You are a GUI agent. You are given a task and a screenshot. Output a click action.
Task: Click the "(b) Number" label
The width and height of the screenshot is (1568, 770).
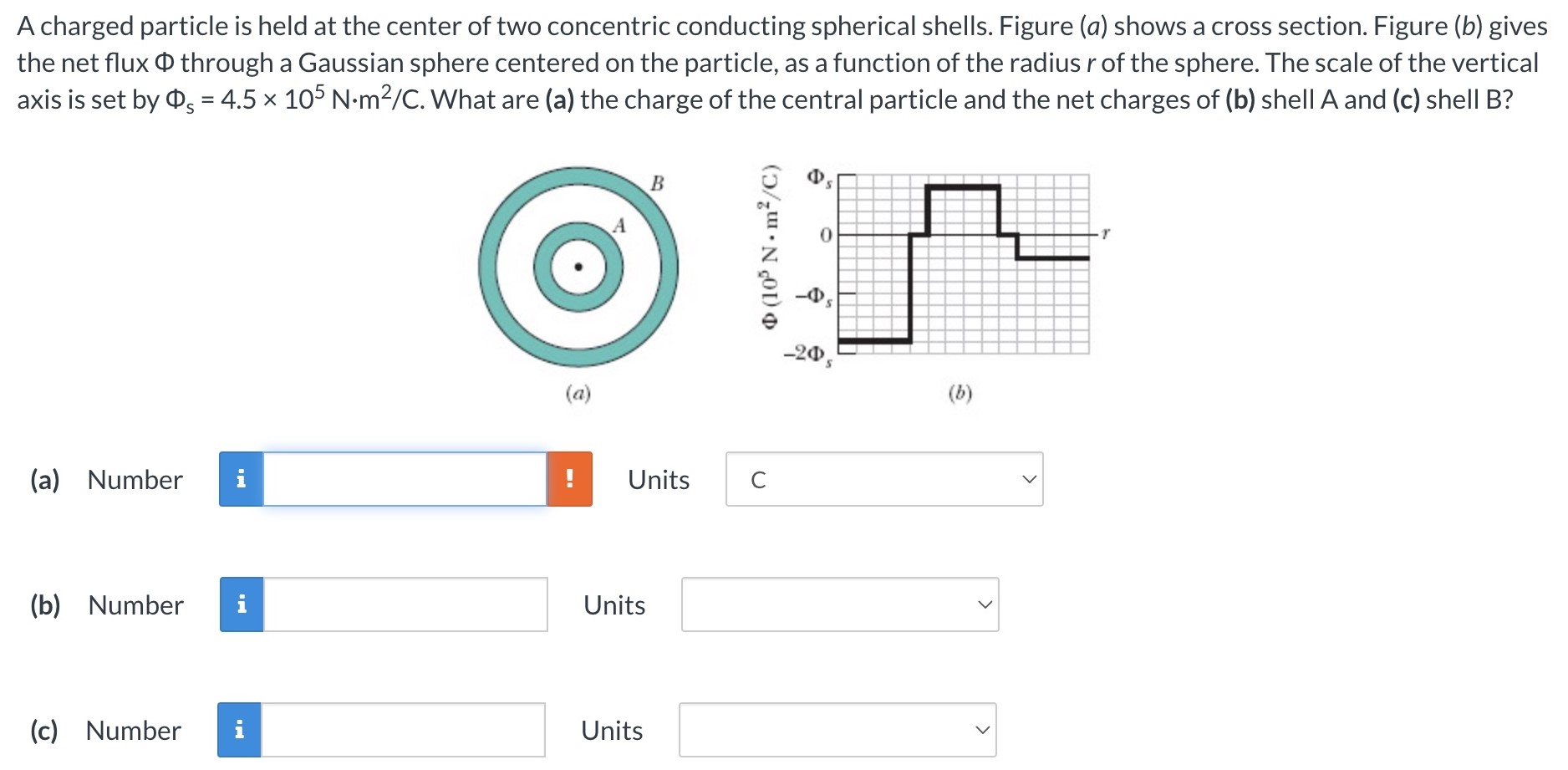[x=107, y=605]
